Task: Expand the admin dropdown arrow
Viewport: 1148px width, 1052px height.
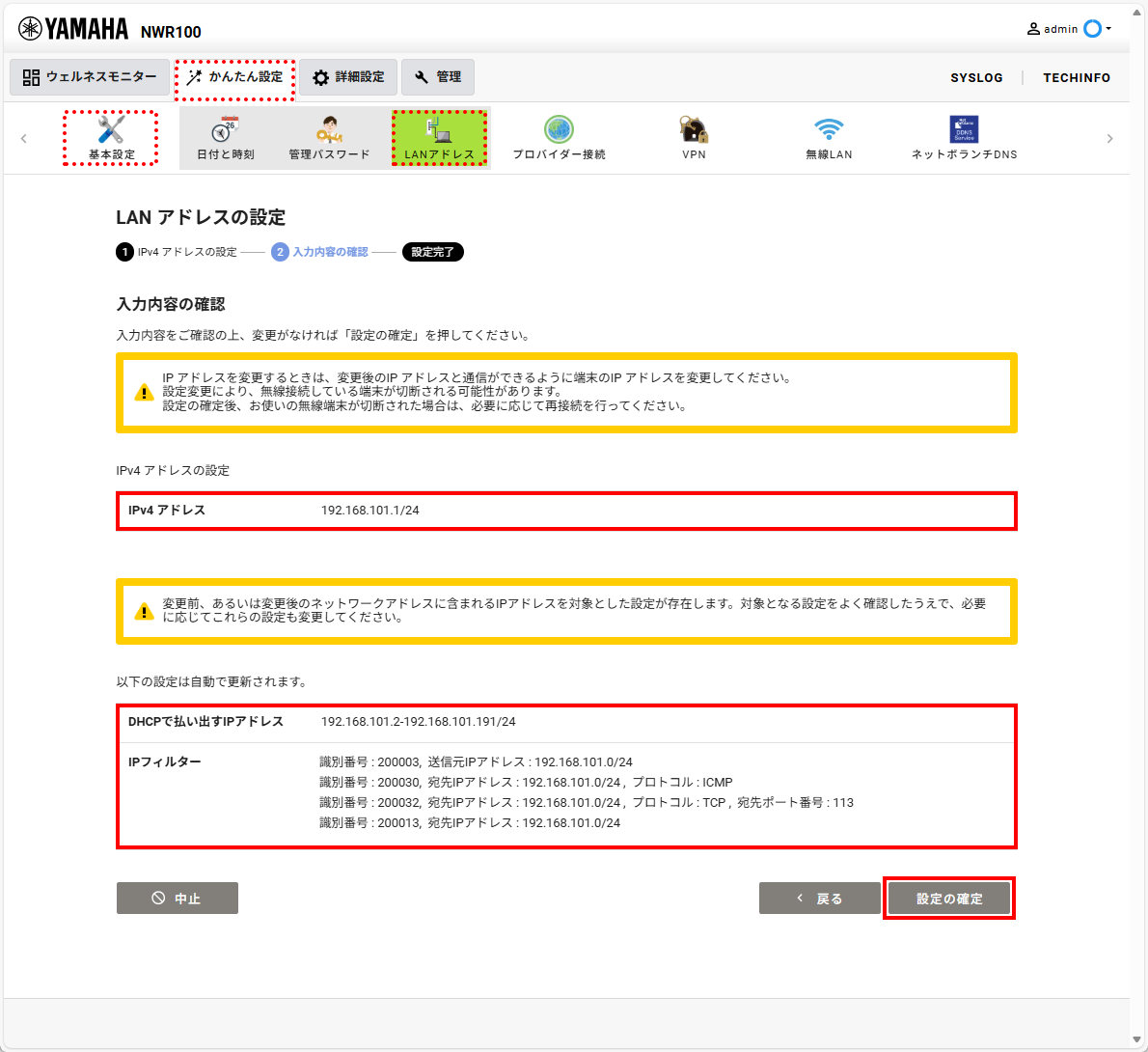Action: tap(1108, 29)
